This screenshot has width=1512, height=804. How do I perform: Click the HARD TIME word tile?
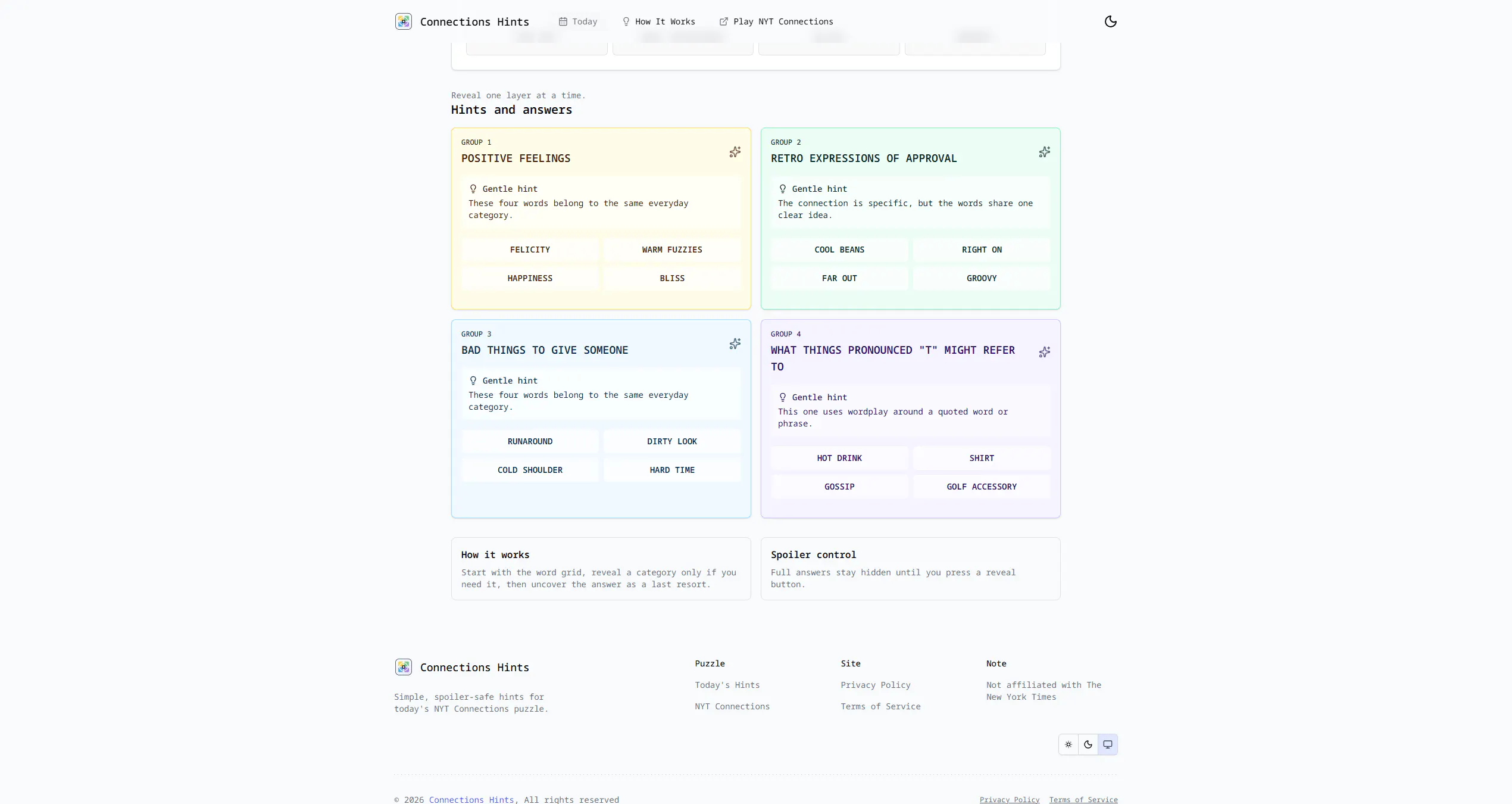click(x=672, y=470)
